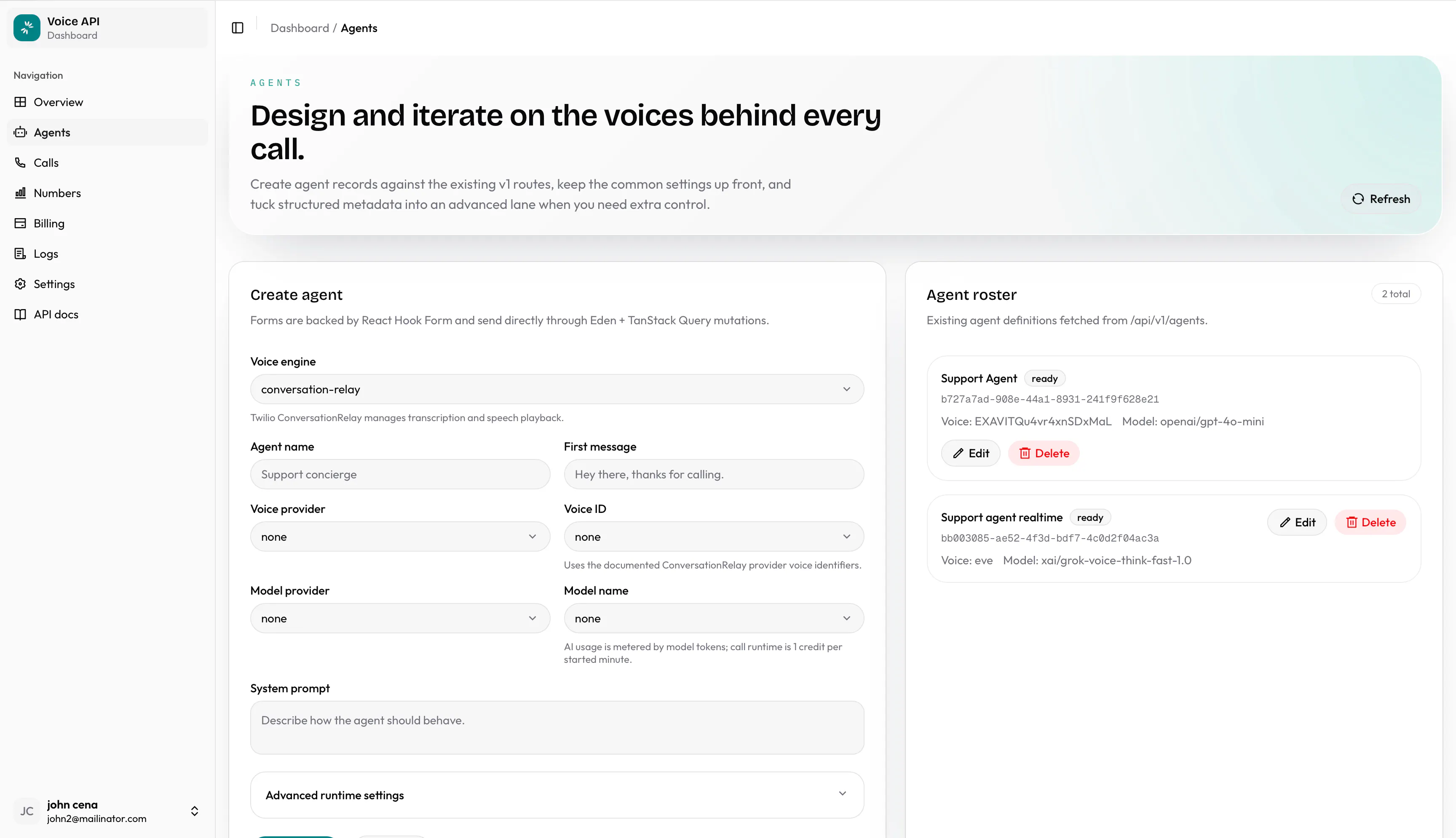Click the refresh circular-arrow icon
1456x838 pixels.
coord(1357,199)
